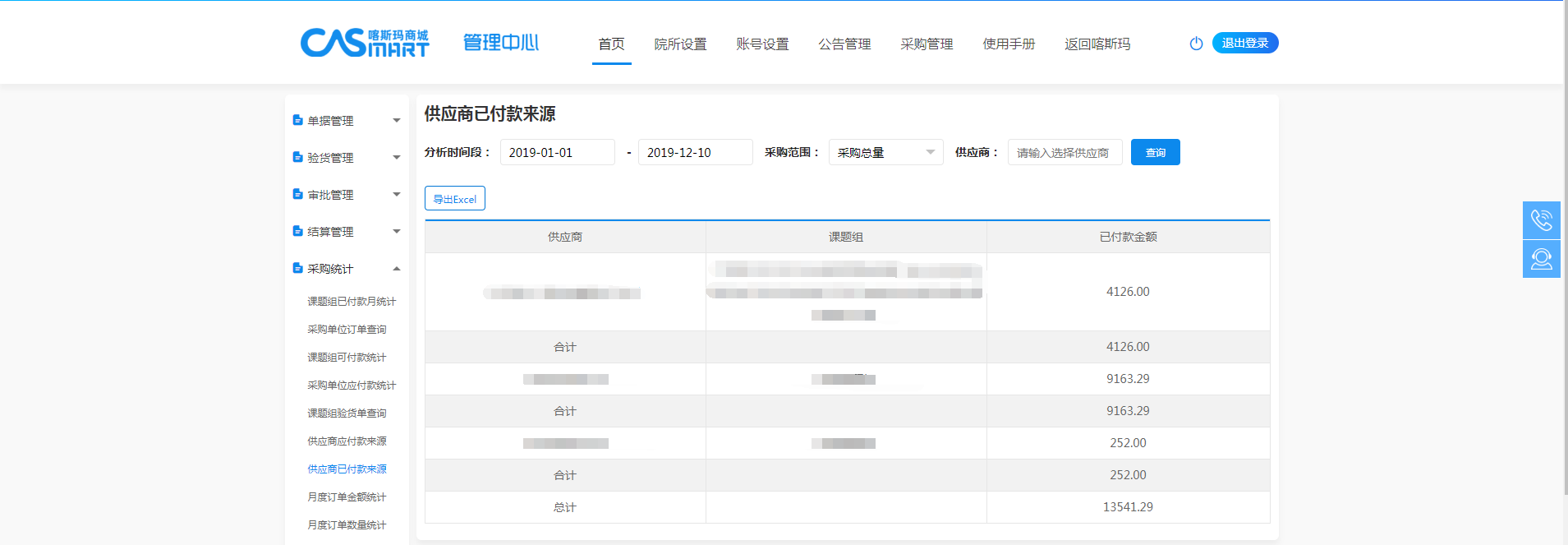Click the CASmart logo

pos(365,43)
